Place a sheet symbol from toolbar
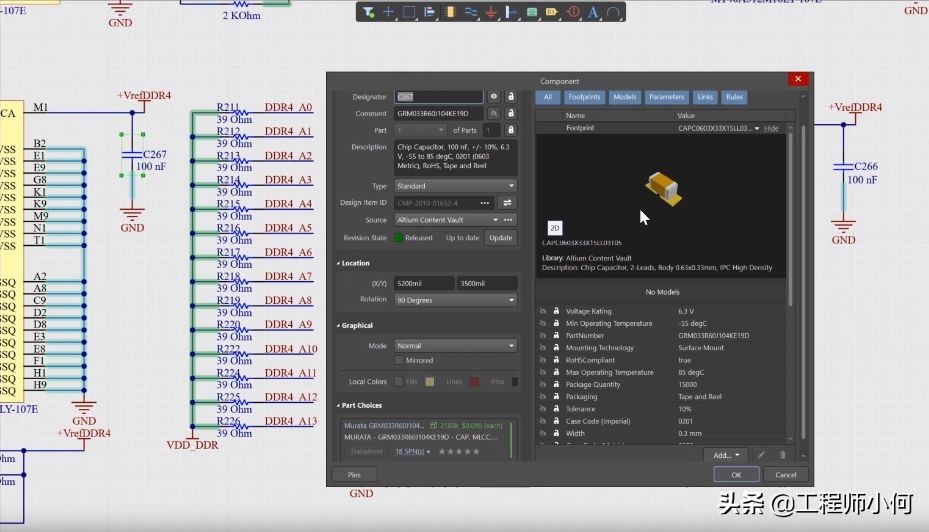 532,12
